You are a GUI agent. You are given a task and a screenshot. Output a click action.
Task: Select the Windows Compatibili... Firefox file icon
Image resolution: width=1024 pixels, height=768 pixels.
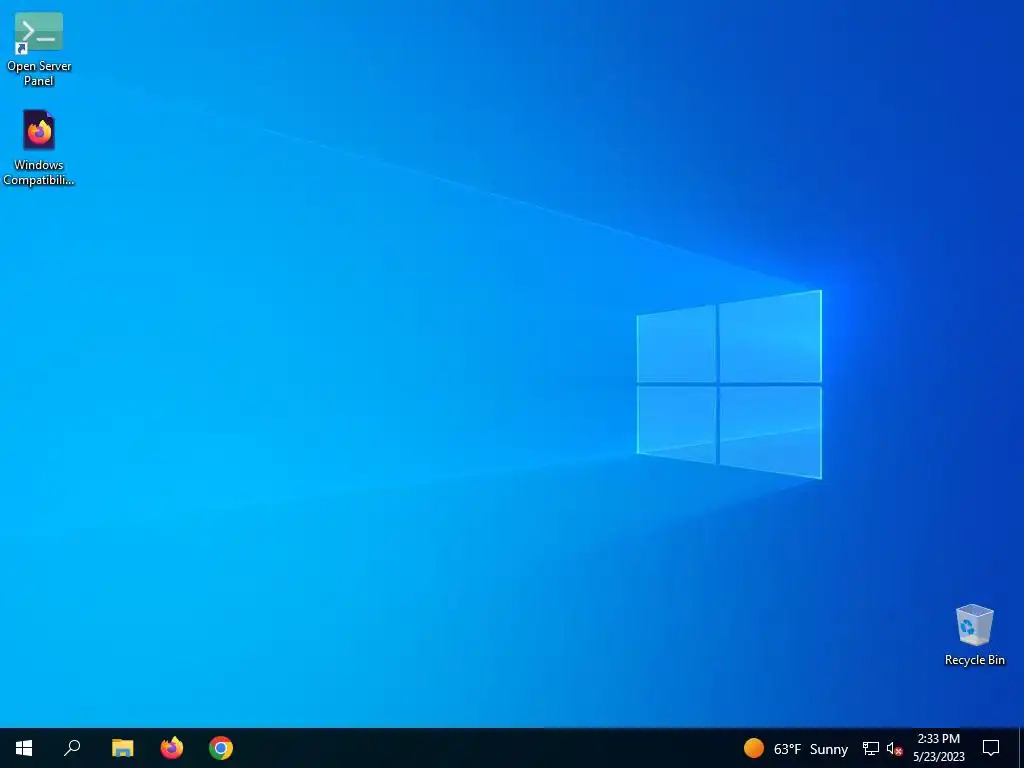tap(39, 148)
